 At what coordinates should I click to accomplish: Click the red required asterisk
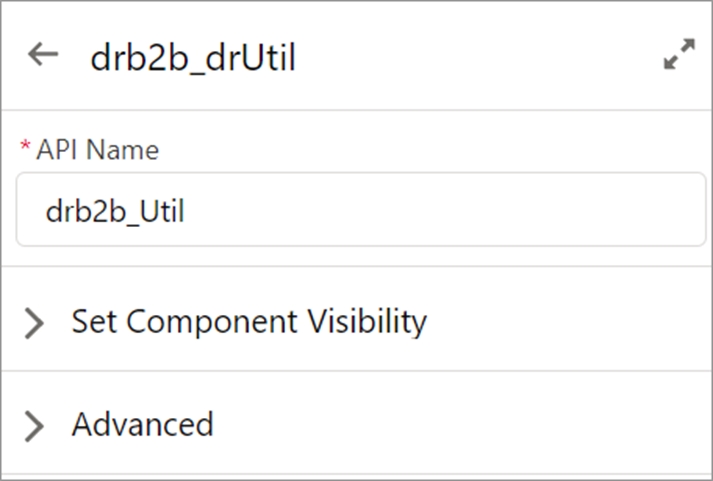click(25, 148)
